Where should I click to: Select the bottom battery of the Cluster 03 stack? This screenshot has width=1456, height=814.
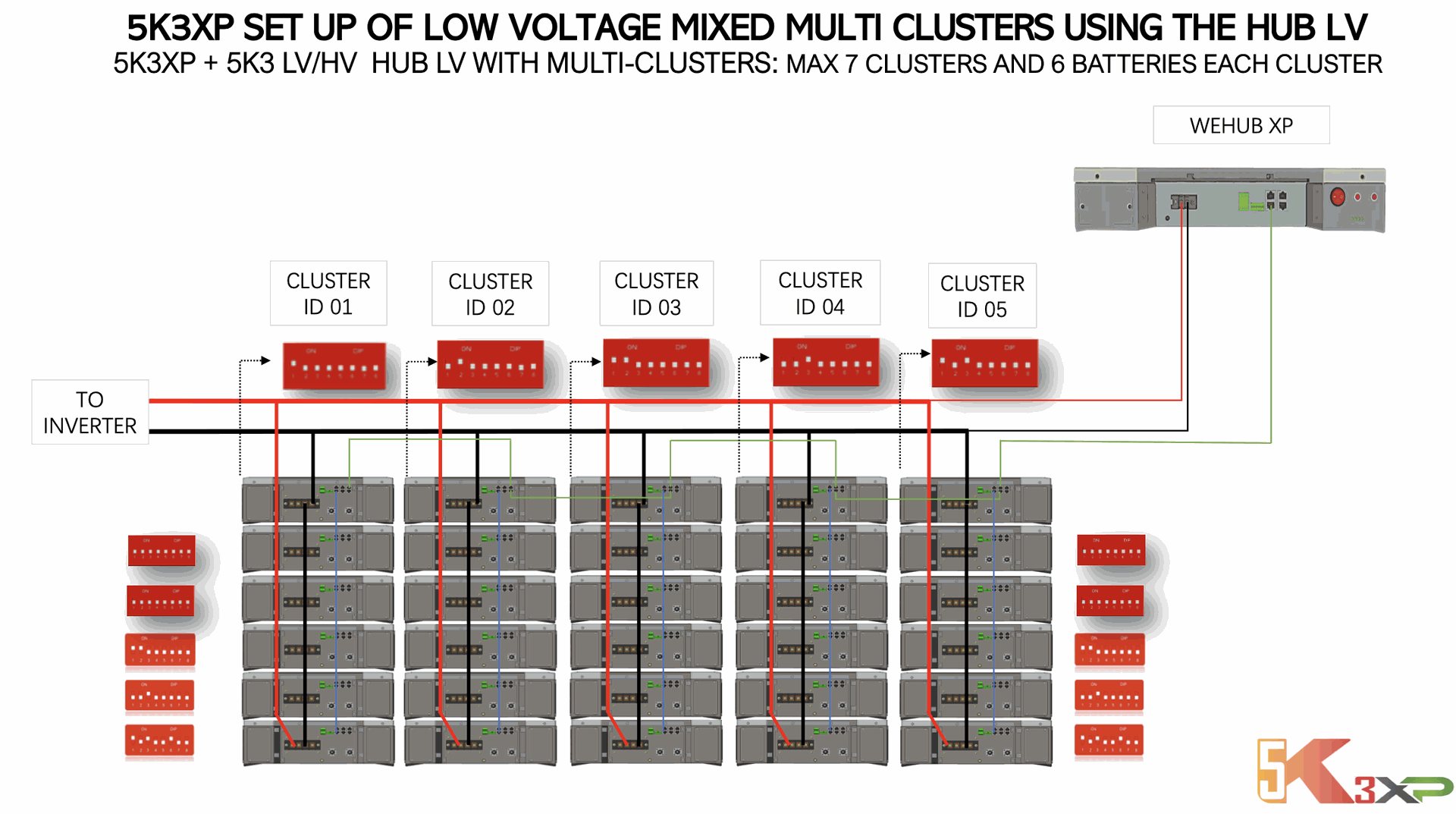[646, 743]
